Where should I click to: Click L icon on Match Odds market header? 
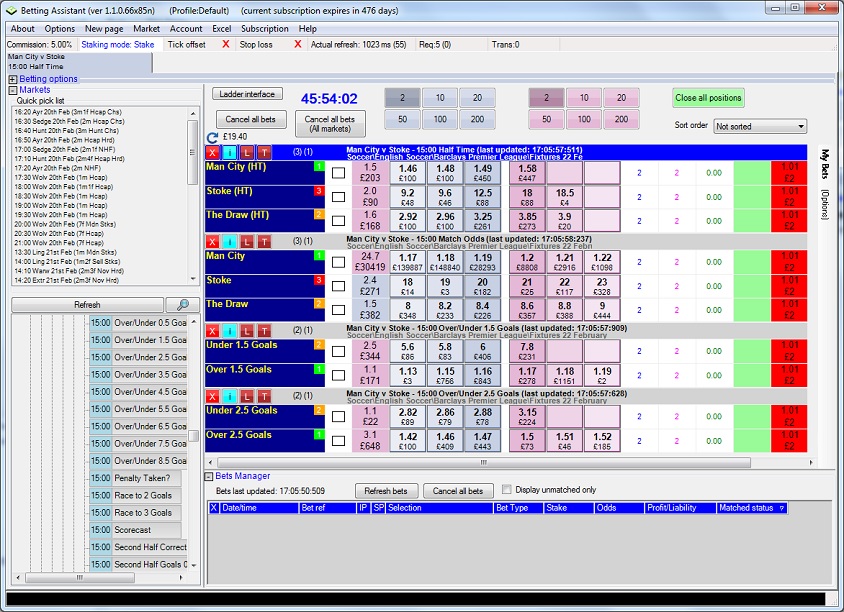247,242
